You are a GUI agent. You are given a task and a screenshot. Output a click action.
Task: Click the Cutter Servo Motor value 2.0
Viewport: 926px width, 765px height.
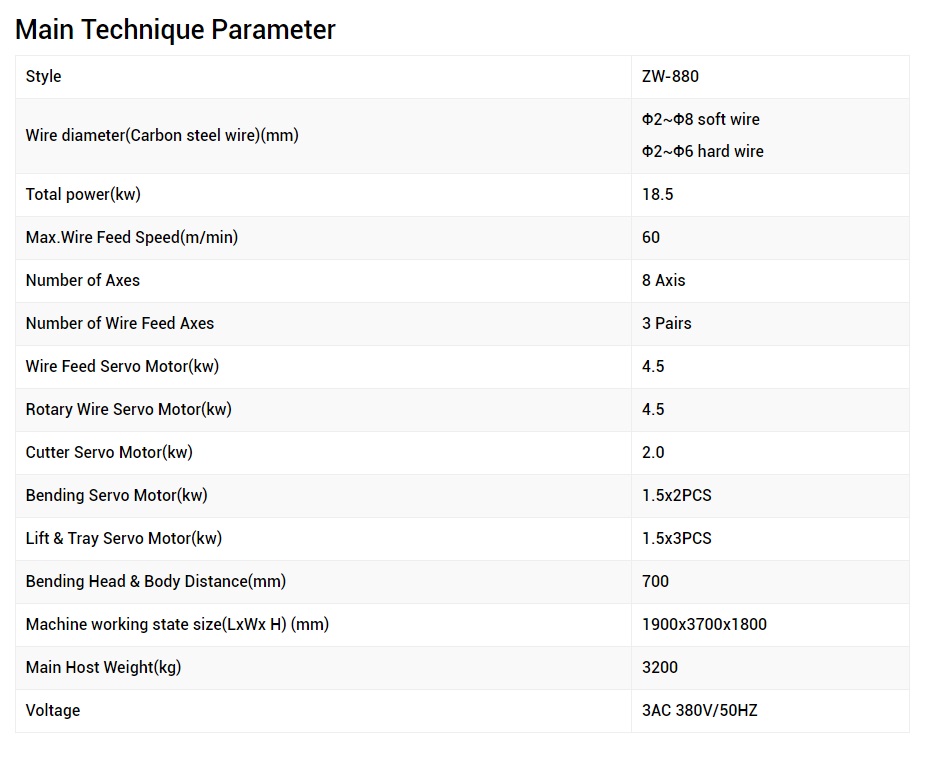[x=653, y=453]
